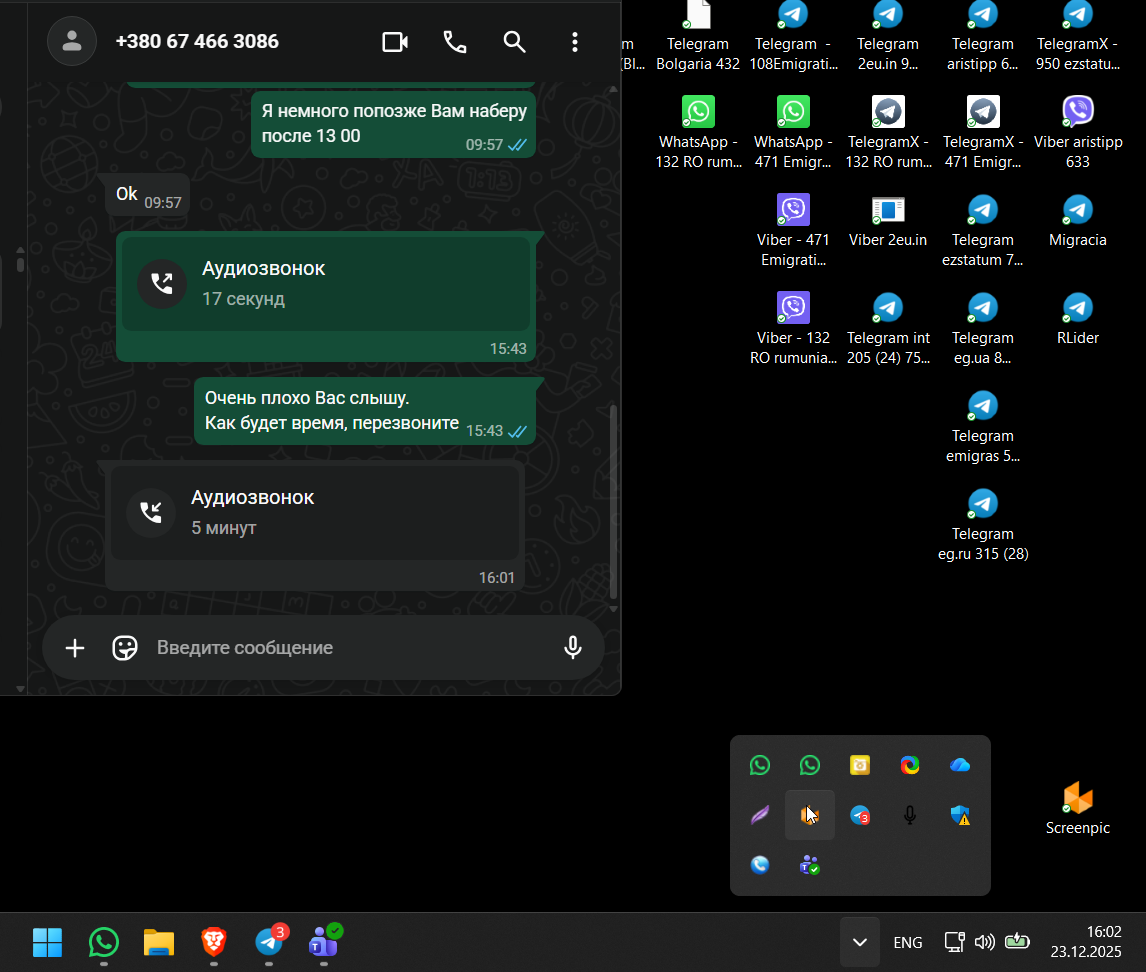Image resolution: width=1146 pixels, height=972 pixels.
Task: Open Telegram eg.ua desktop shortcut
Action: click(x=983, y=329)
